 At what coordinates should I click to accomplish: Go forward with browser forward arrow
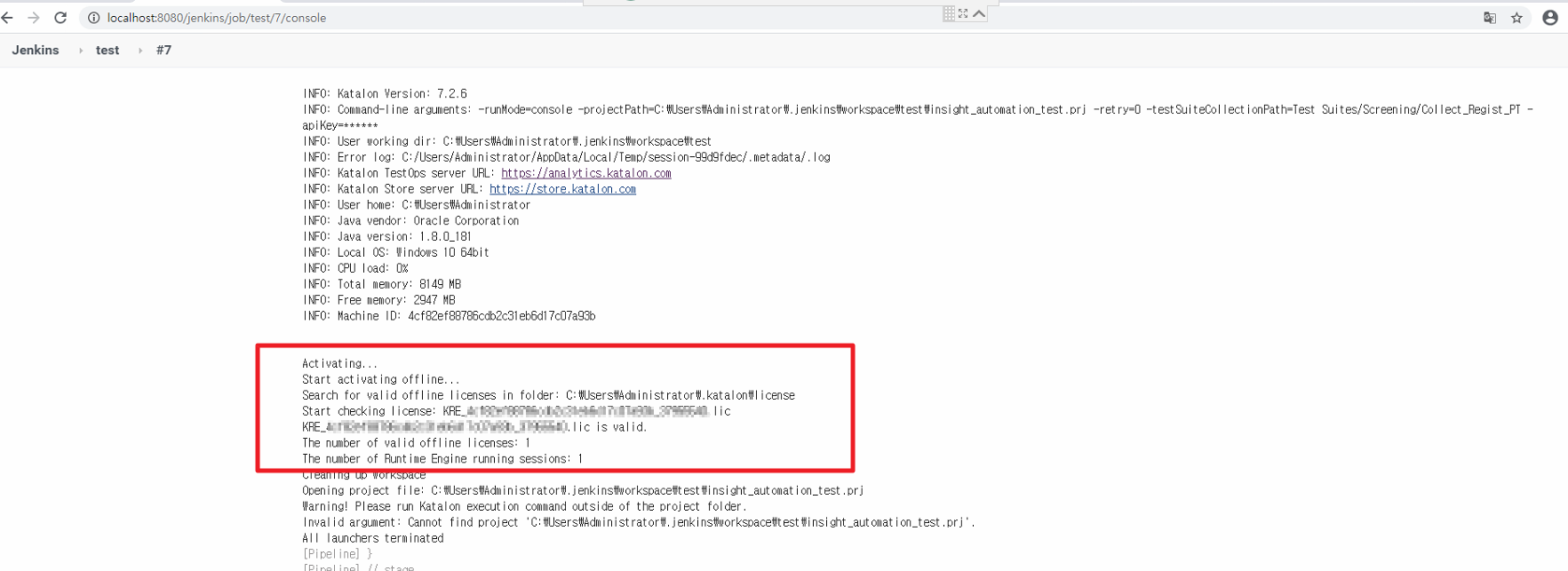pyautogui.click(x=34, y=18)
